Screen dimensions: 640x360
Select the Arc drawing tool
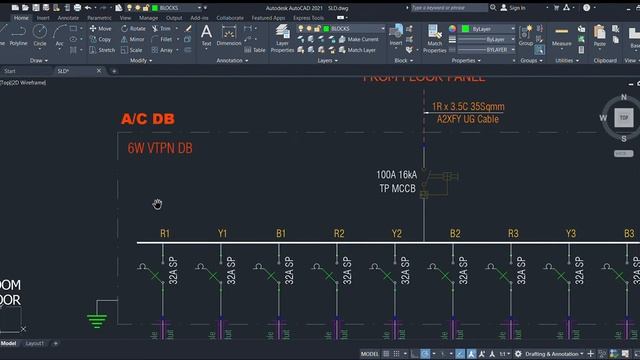pos(60,35)
